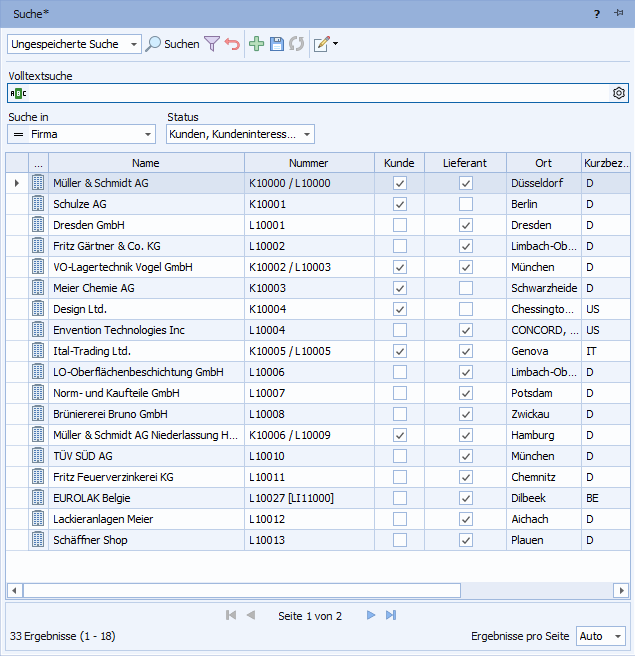
Task: Select the TÜV SÜD AG row
Action: 145,456
